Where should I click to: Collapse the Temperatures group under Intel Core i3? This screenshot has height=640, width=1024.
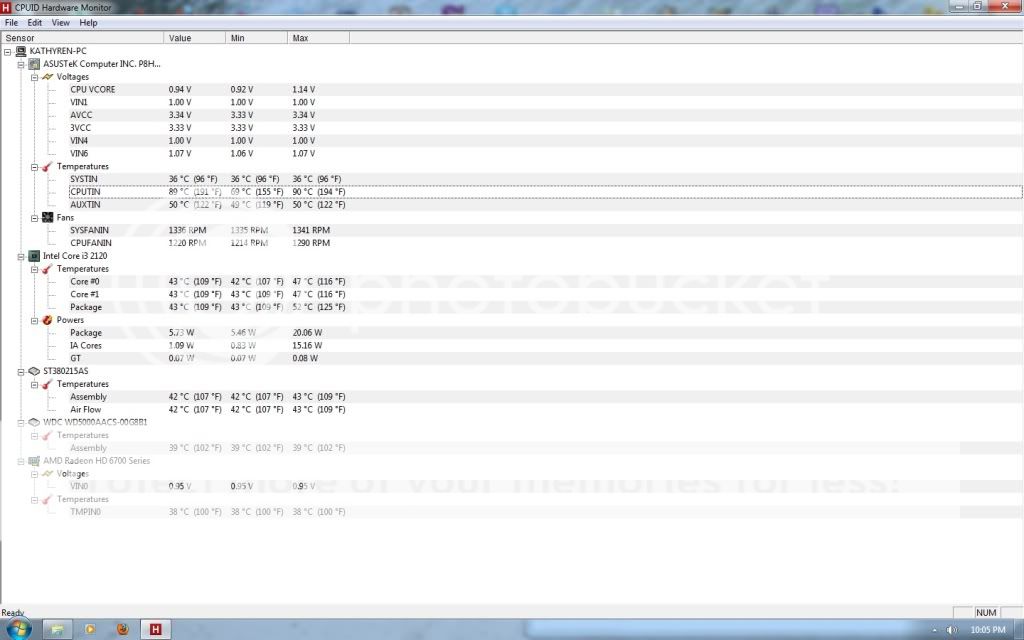[35, 269]
